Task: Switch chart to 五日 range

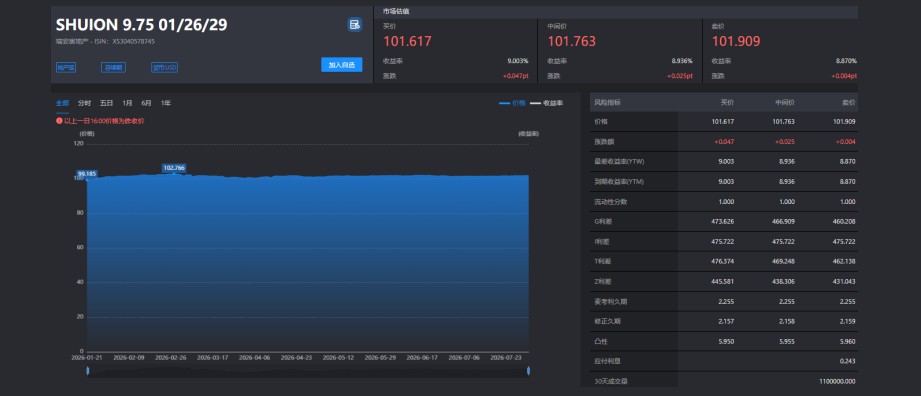Action: 106,103
